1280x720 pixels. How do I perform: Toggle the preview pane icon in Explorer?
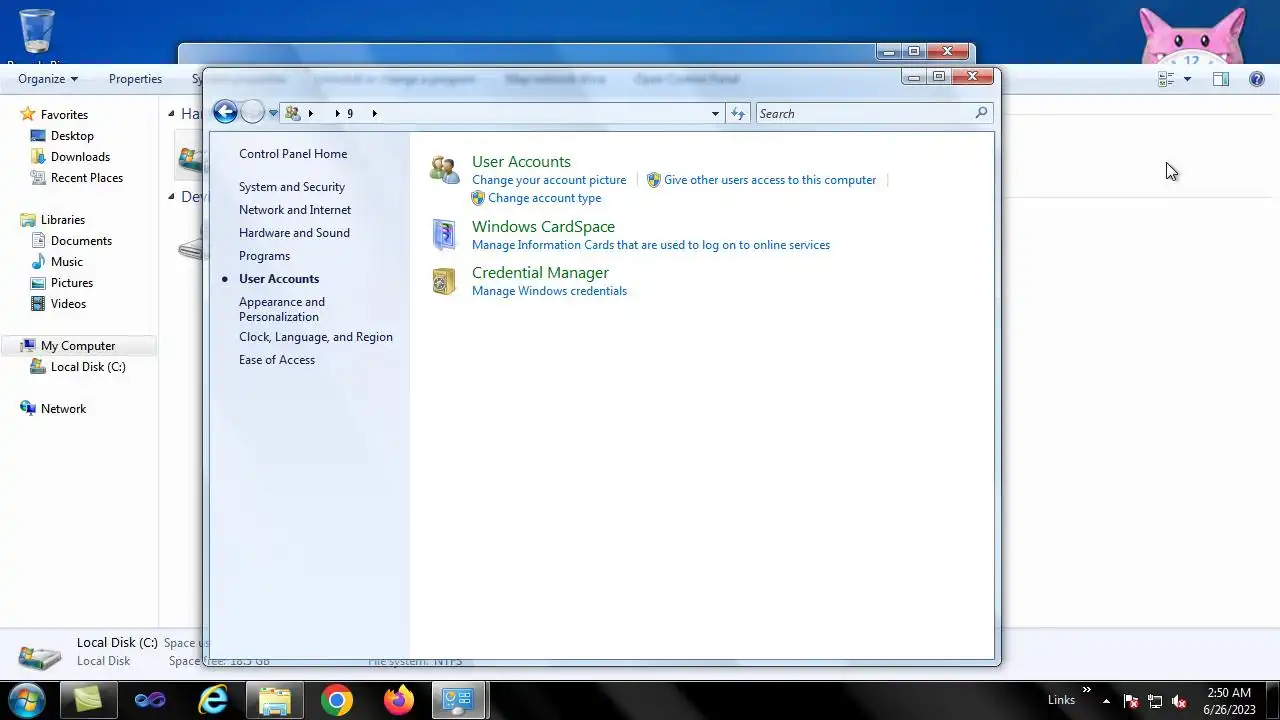1221,79
